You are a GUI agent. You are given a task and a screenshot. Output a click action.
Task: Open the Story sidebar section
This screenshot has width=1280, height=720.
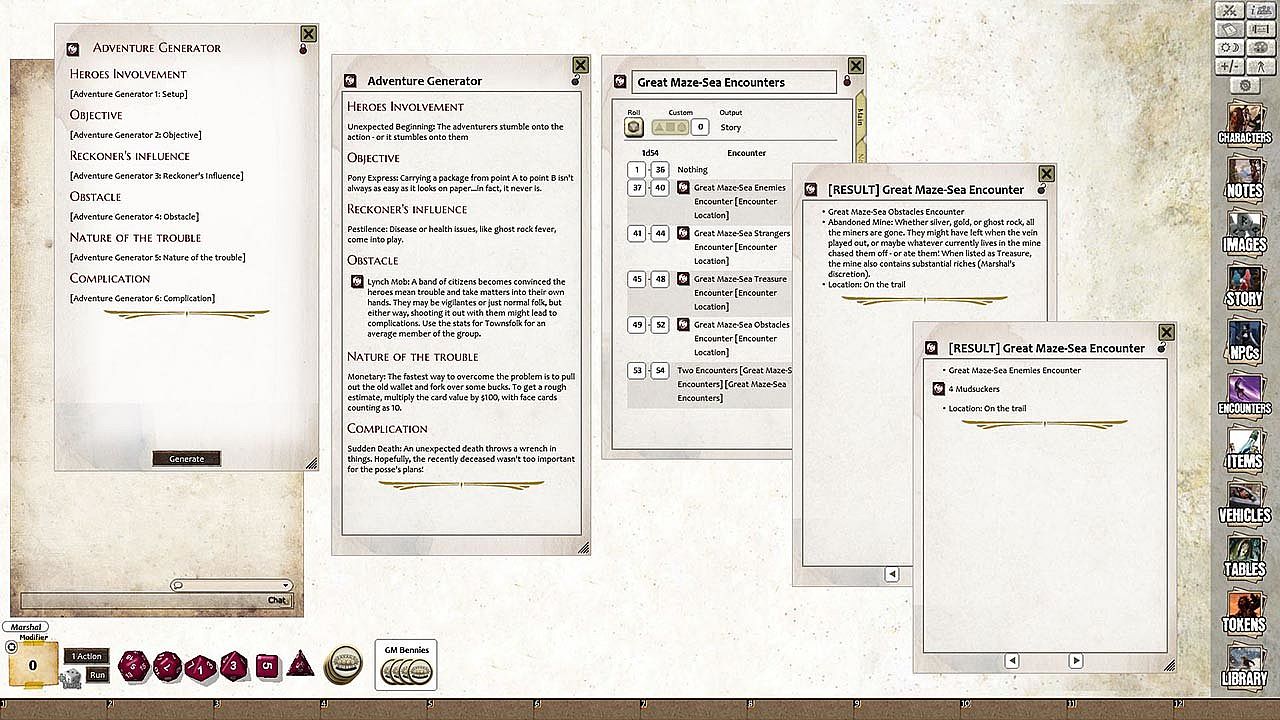[1244, 287]
